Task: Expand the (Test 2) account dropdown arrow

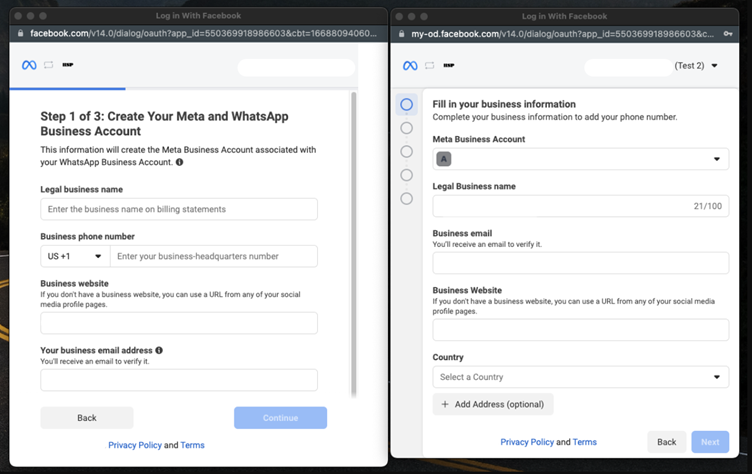Action: [714, 66]
